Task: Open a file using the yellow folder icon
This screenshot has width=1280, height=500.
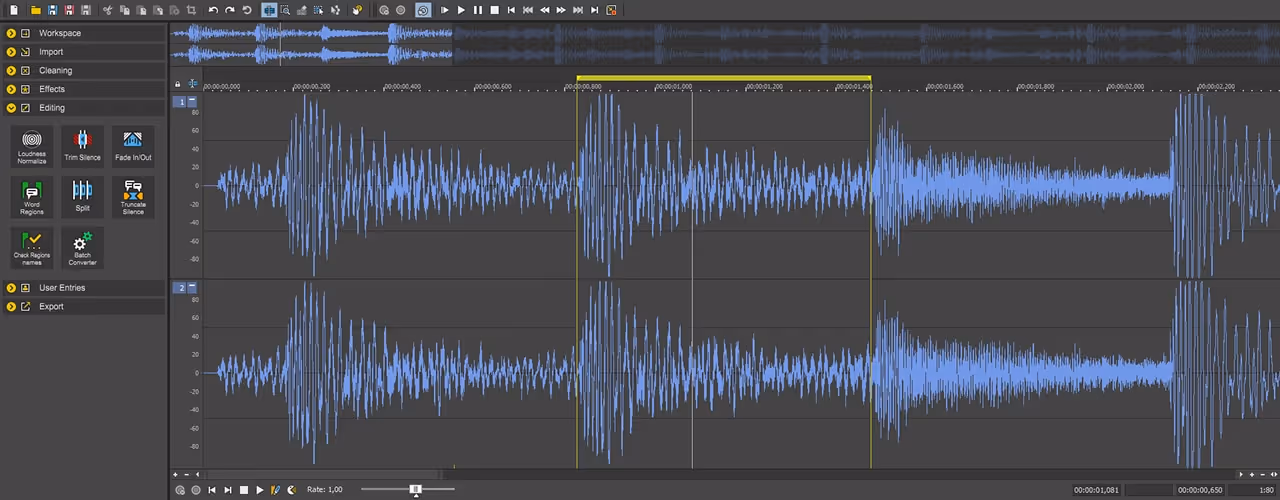Action: point(35,10)
